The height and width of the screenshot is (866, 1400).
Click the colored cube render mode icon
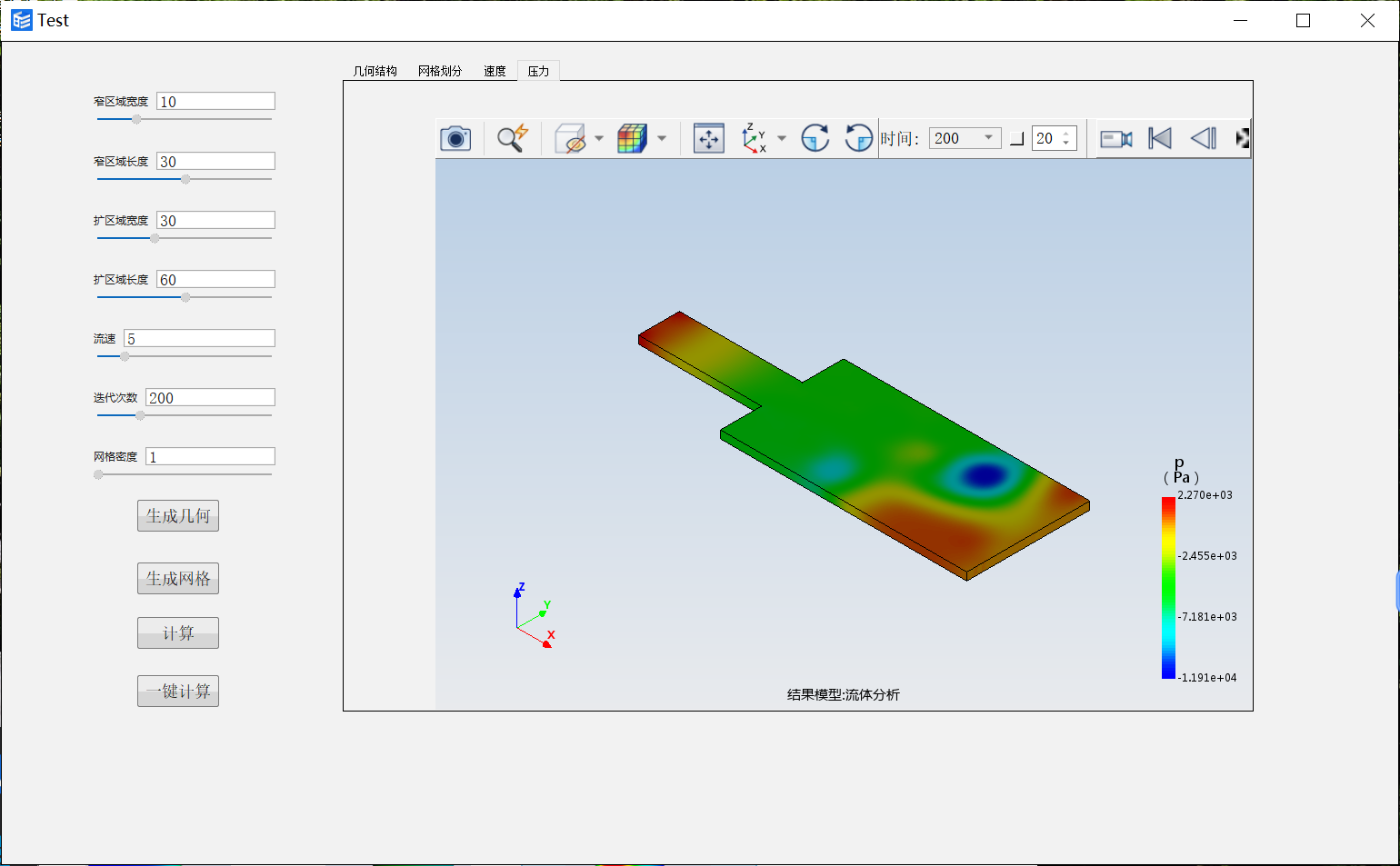pos(632,138)
